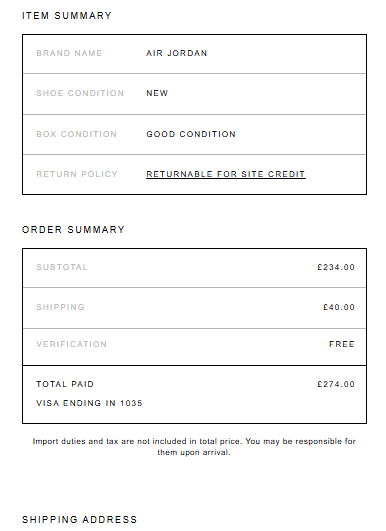The height and width of the screenshot is (531, 386).
Task: Click the Shipping Address heading
Action: (80, 519)
